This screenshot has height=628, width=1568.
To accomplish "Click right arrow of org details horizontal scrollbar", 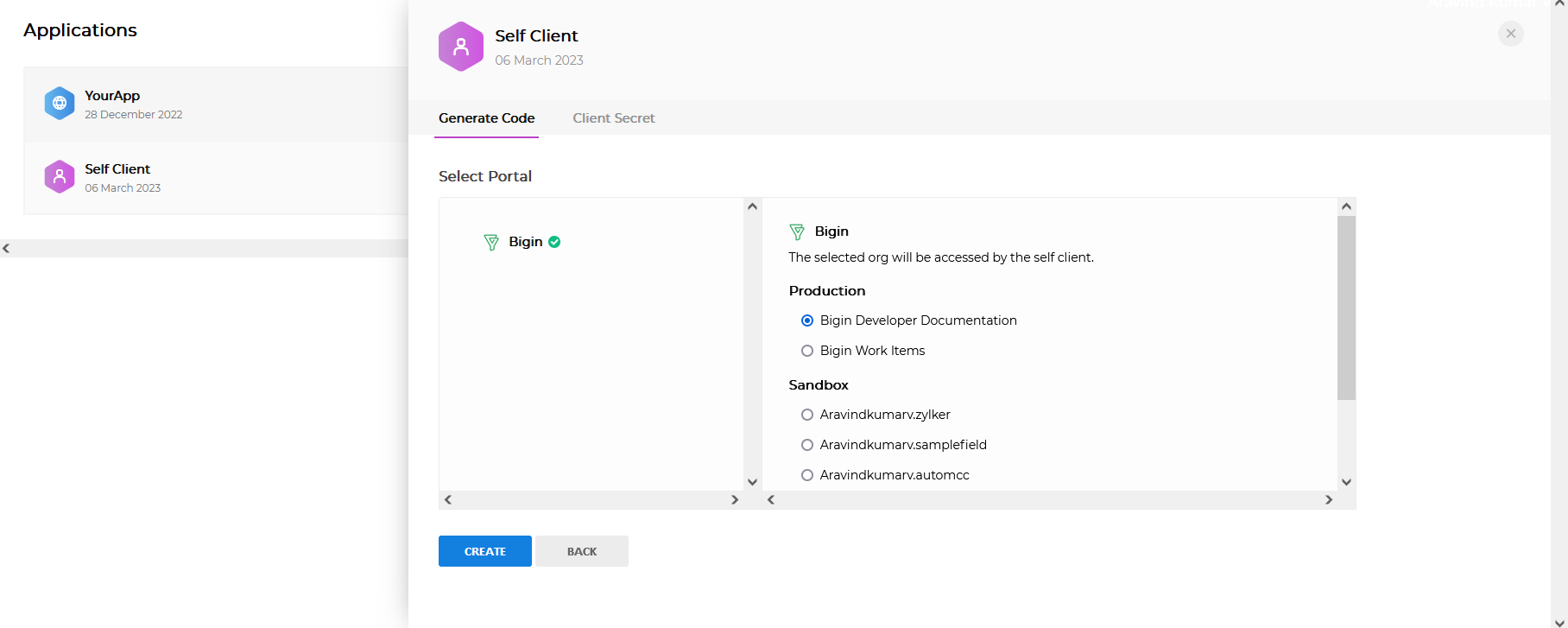I will 1329,499.
